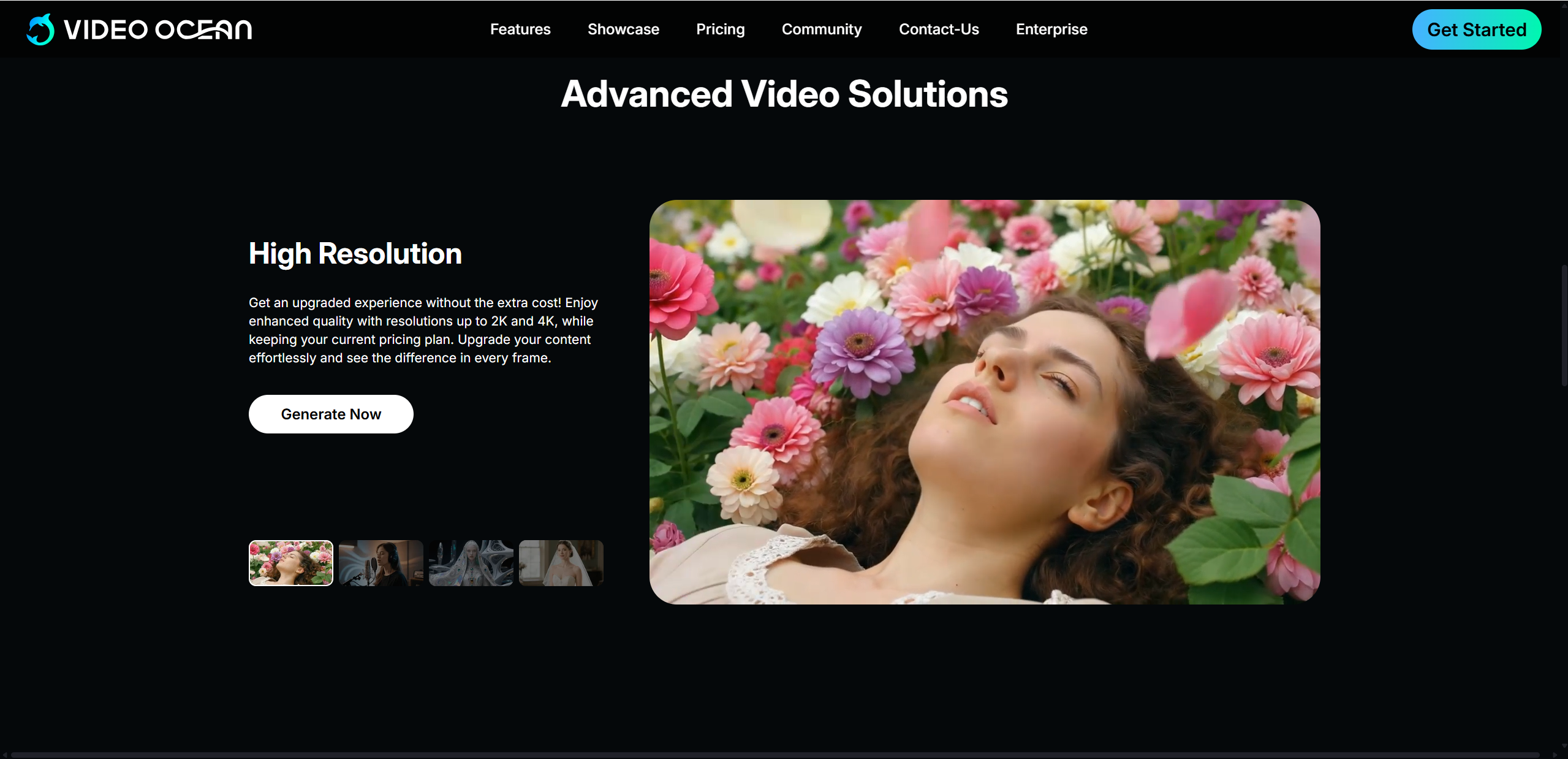Click the Generate Now button
Viewport: 1568px width, 759px height.
[331, 414]
